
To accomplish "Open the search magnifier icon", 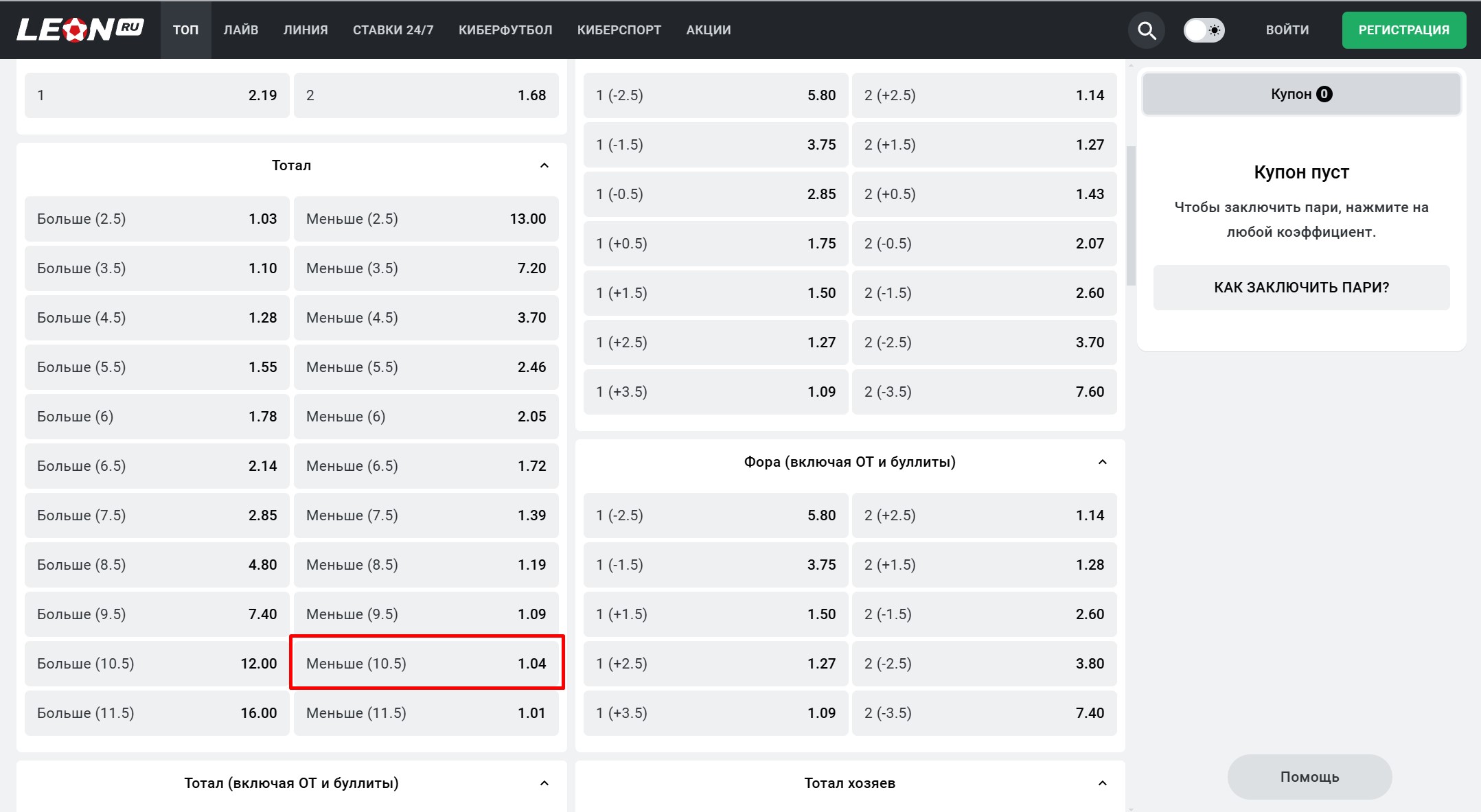I will click(1147, 30).
